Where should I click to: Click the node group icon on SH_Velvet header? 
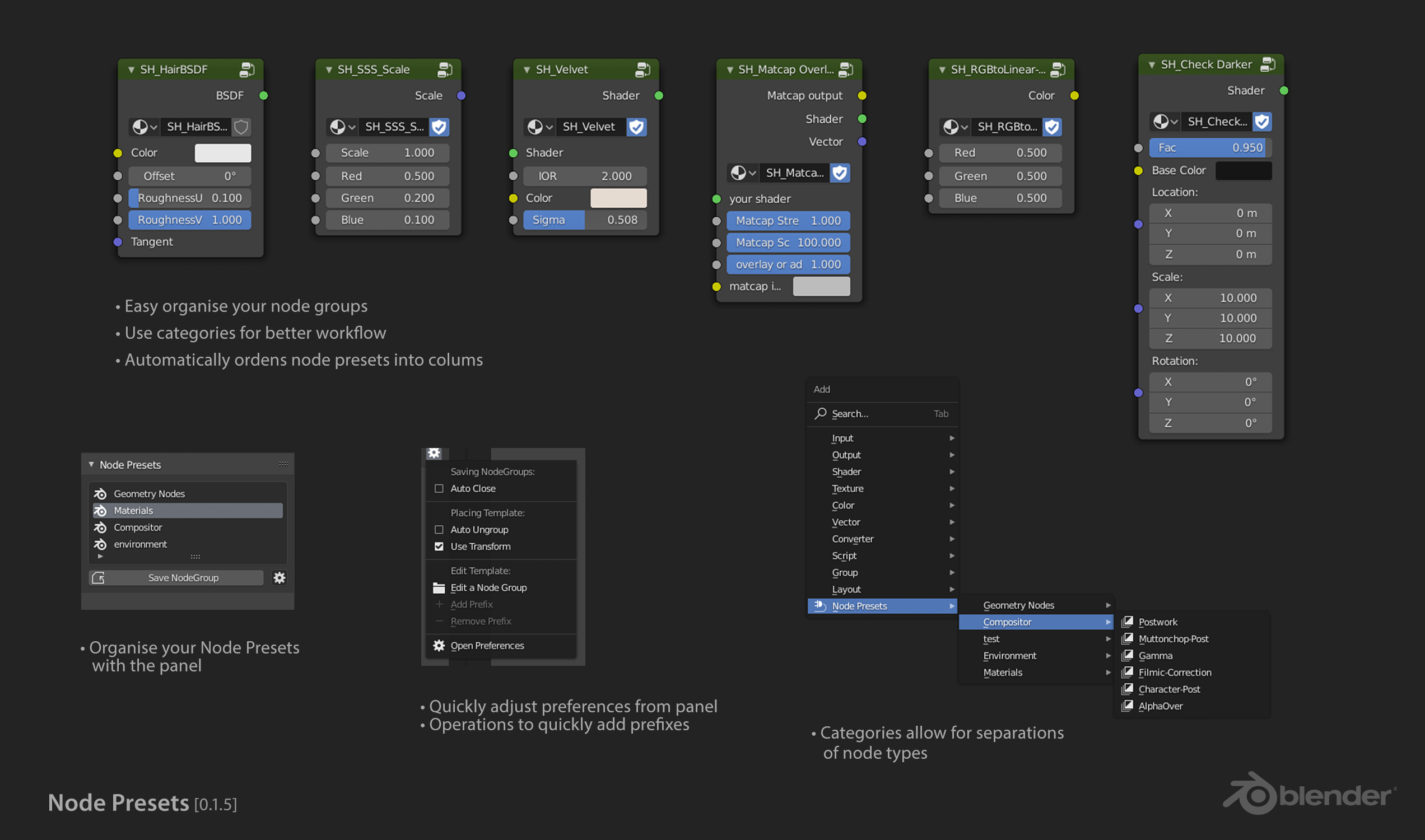click(642, 69)
